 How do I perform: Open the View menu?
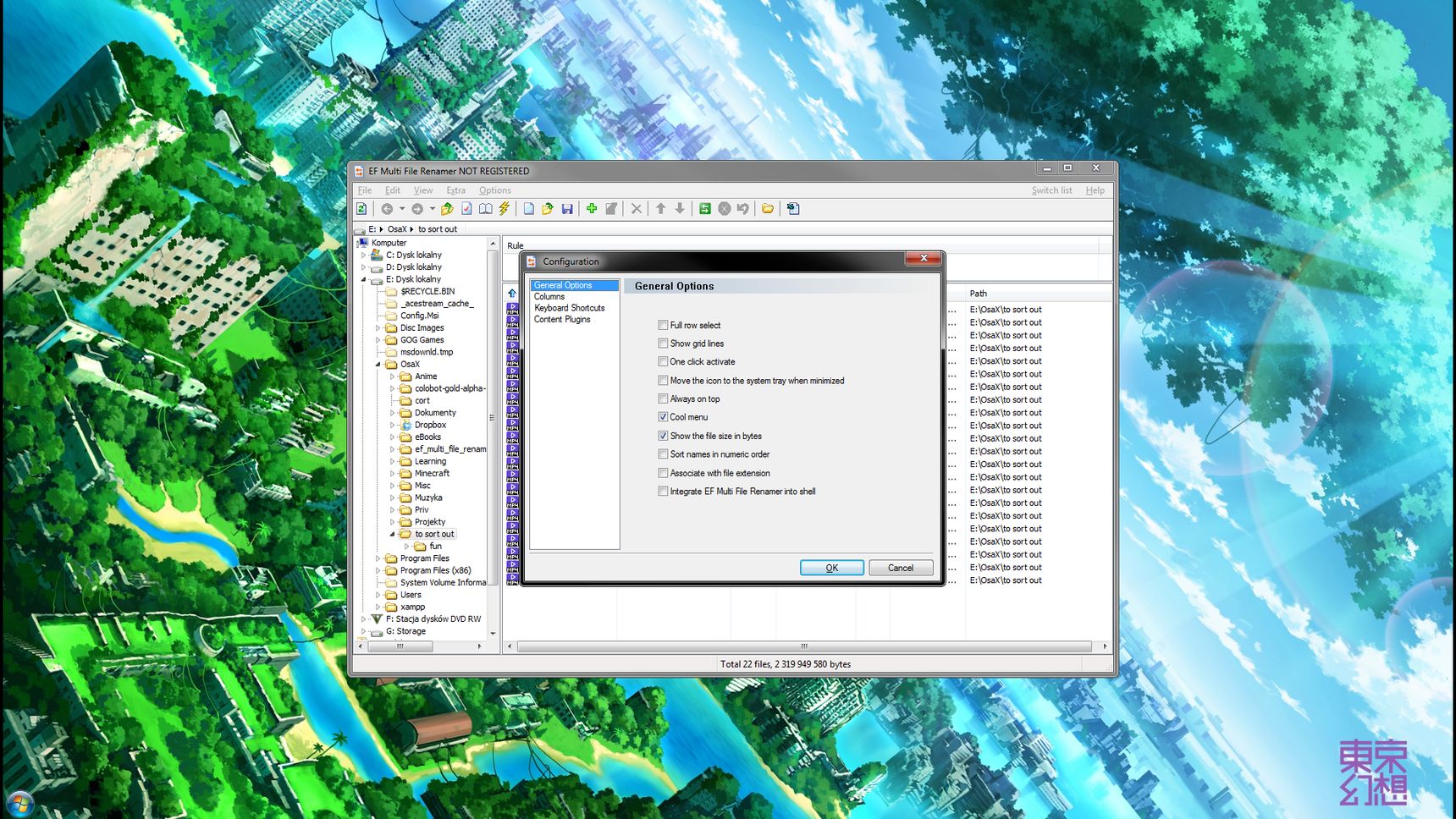click(x=423, y=190)
